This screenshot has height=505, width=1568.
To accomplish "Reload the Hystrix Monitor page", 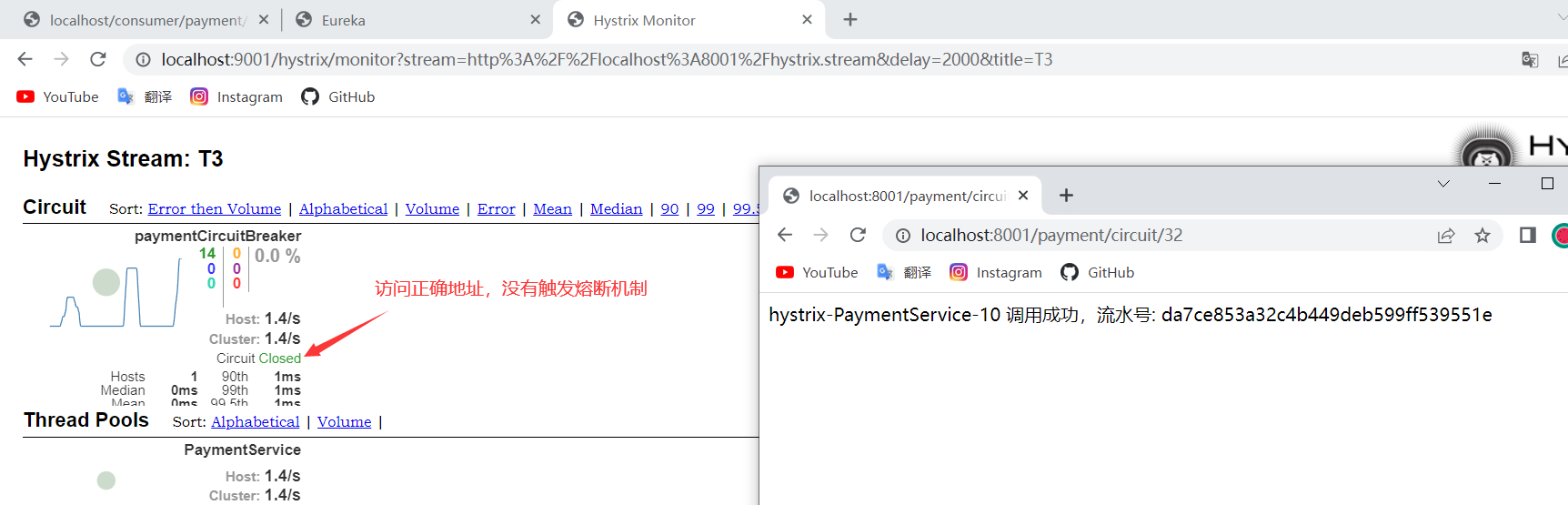I will click(x=98, y=59).
